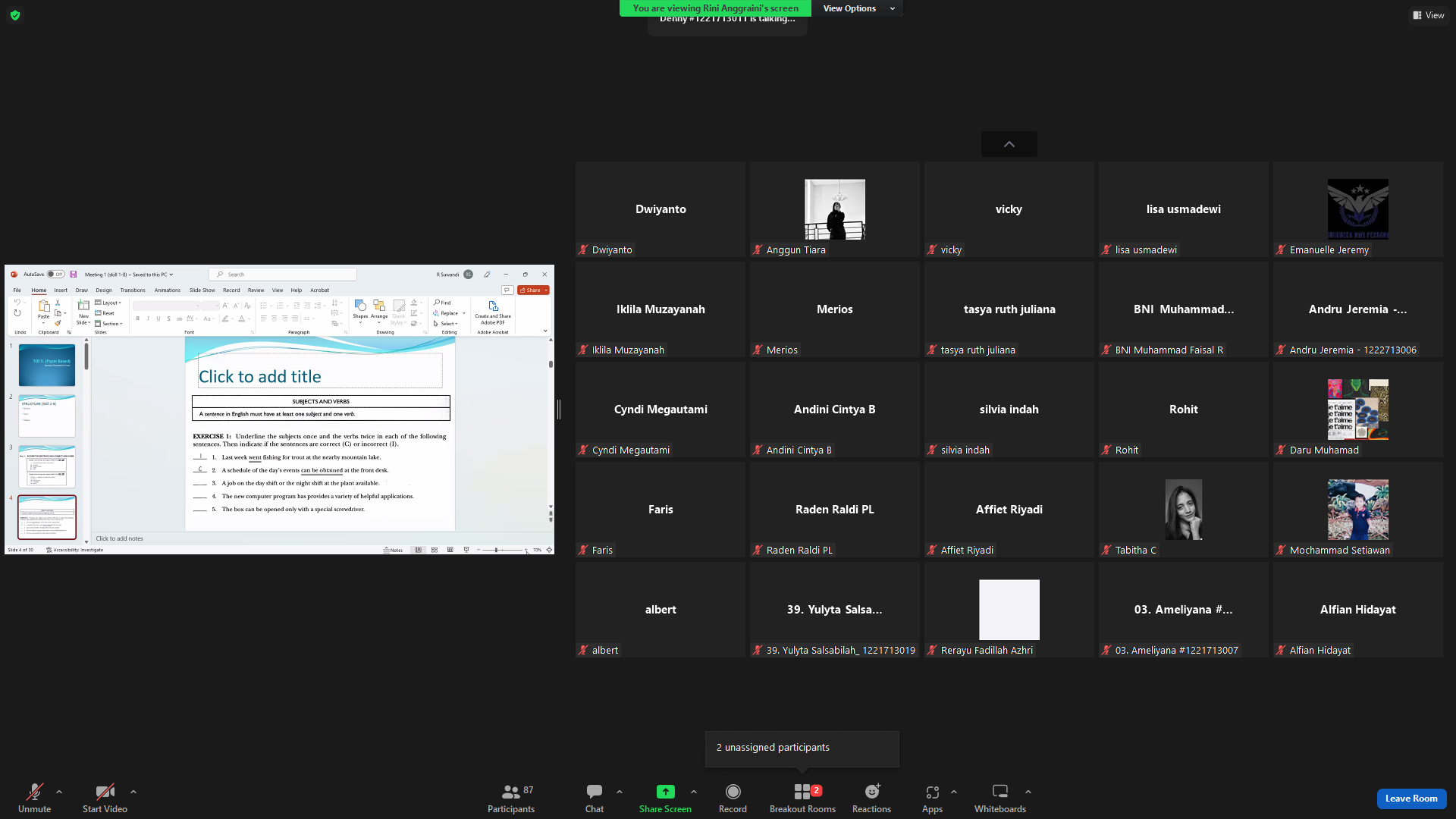The height and width of the screenshot is (819, 1456).
Task: Click the Format Painter icon
Action: click(x=58, y=323)
